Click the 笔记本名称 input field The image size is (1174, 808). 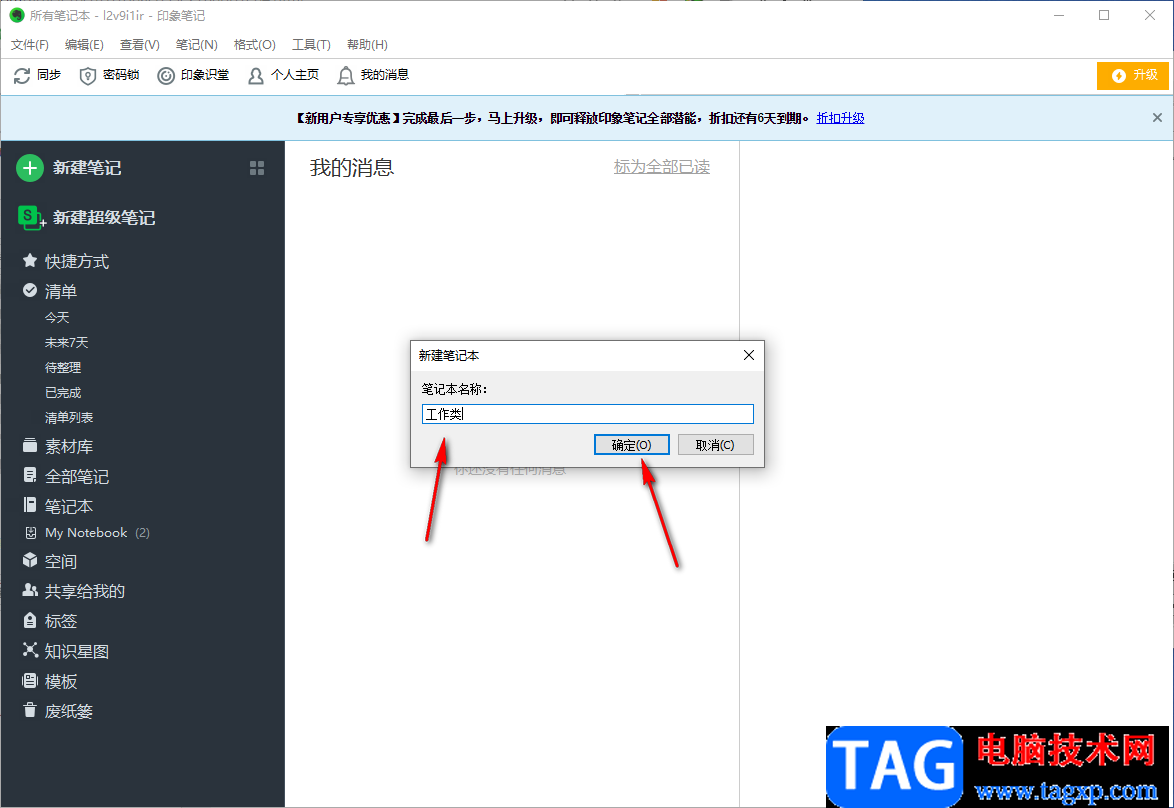point(588,414)
